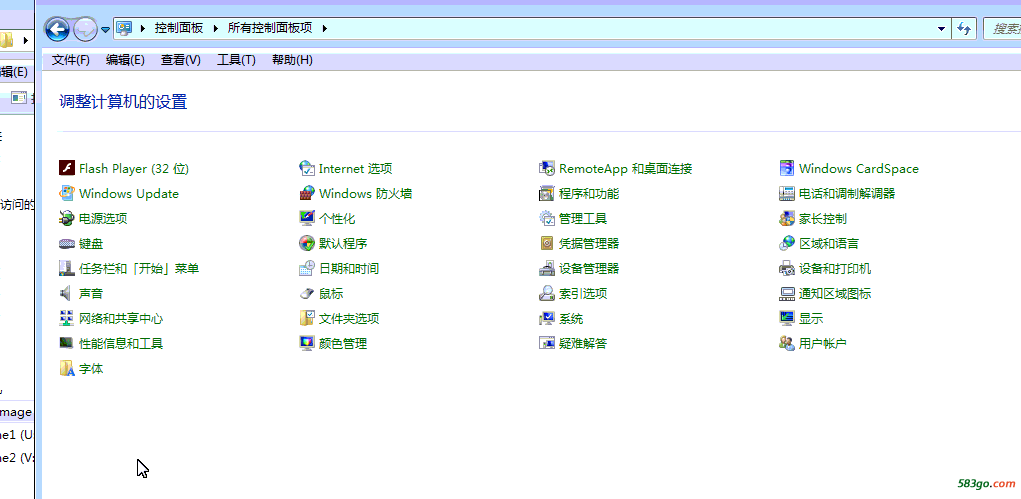The height and width of the screenshot is (499, 1021).
Task: Open the 字体 fonts folder icon
Action: (67, 369)
